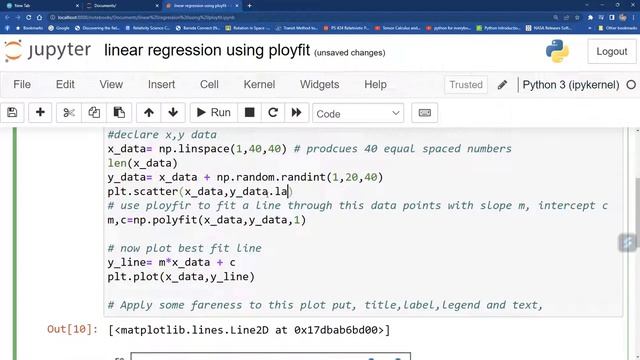Image resolution: width=640 pixels, height=360 pixels.
Task: Open the Help menu
Action: click(375, 84)
